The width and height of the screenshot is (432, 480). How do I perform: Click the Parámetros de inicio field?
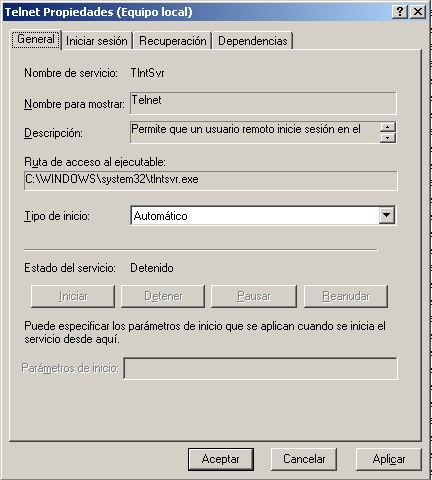click(260, 368)
